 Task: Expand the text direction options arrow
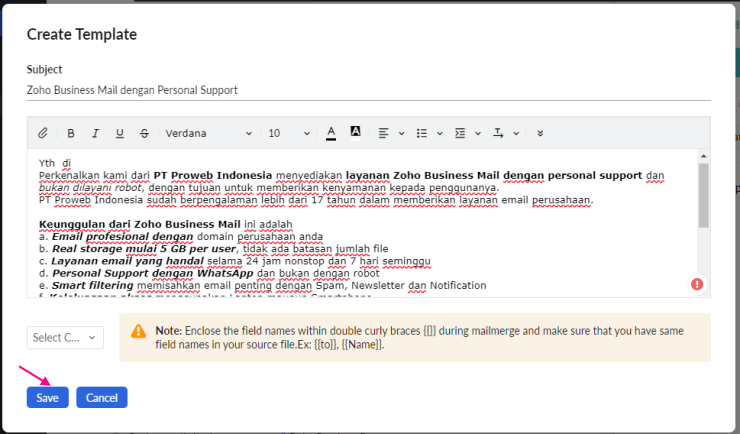(x=516, y=134)
